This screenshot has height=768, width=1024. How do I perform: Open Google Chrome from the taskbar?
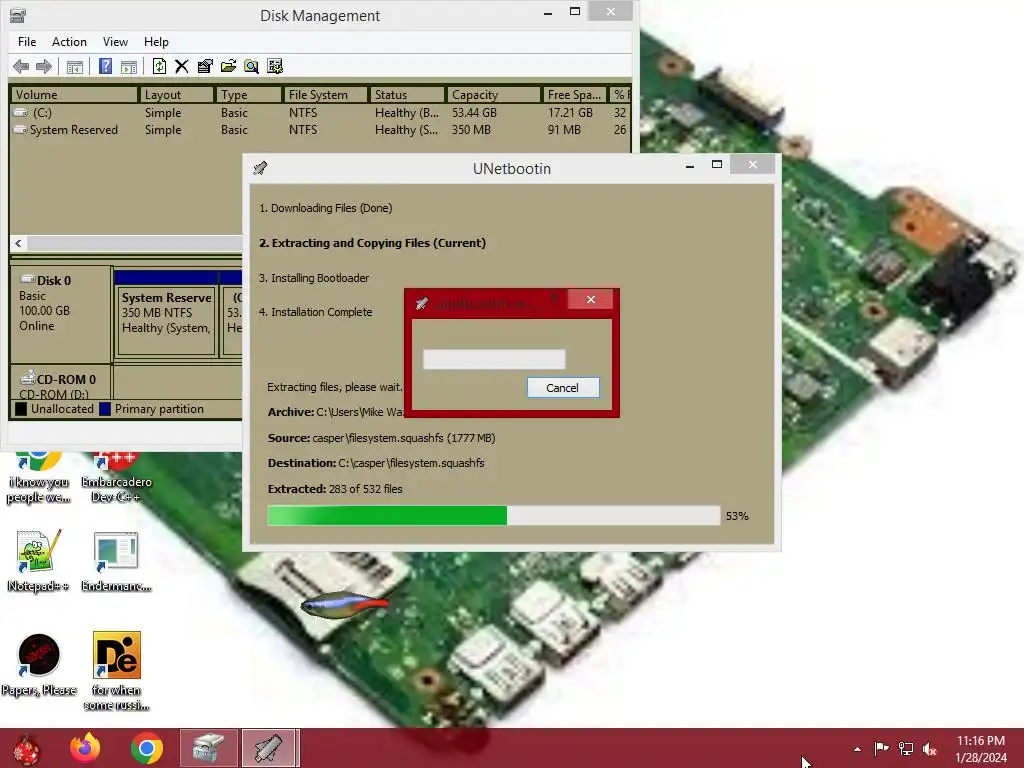point(146,748)
